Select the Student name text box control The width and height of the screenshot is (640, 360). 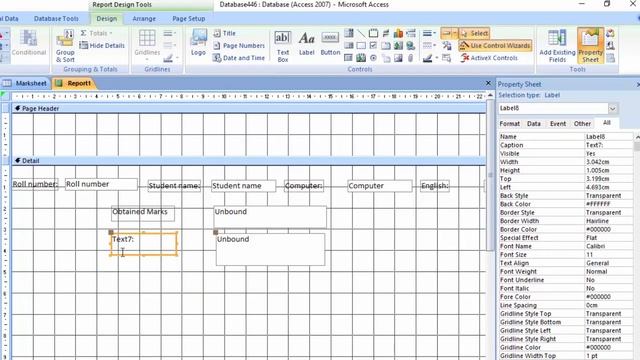(x=243, y=186)
